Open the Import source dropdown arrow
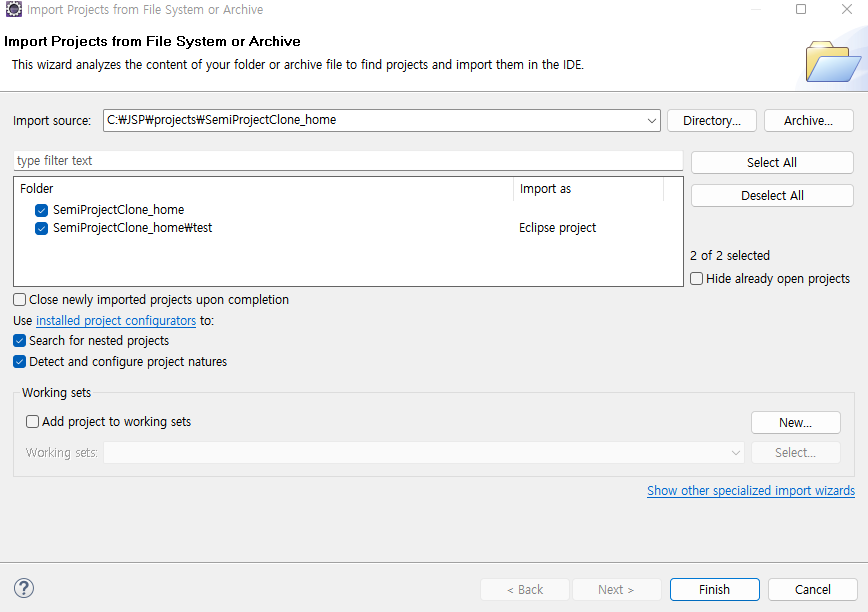The width and height of the screenshot is (868, 612). [x=652, y=121]
